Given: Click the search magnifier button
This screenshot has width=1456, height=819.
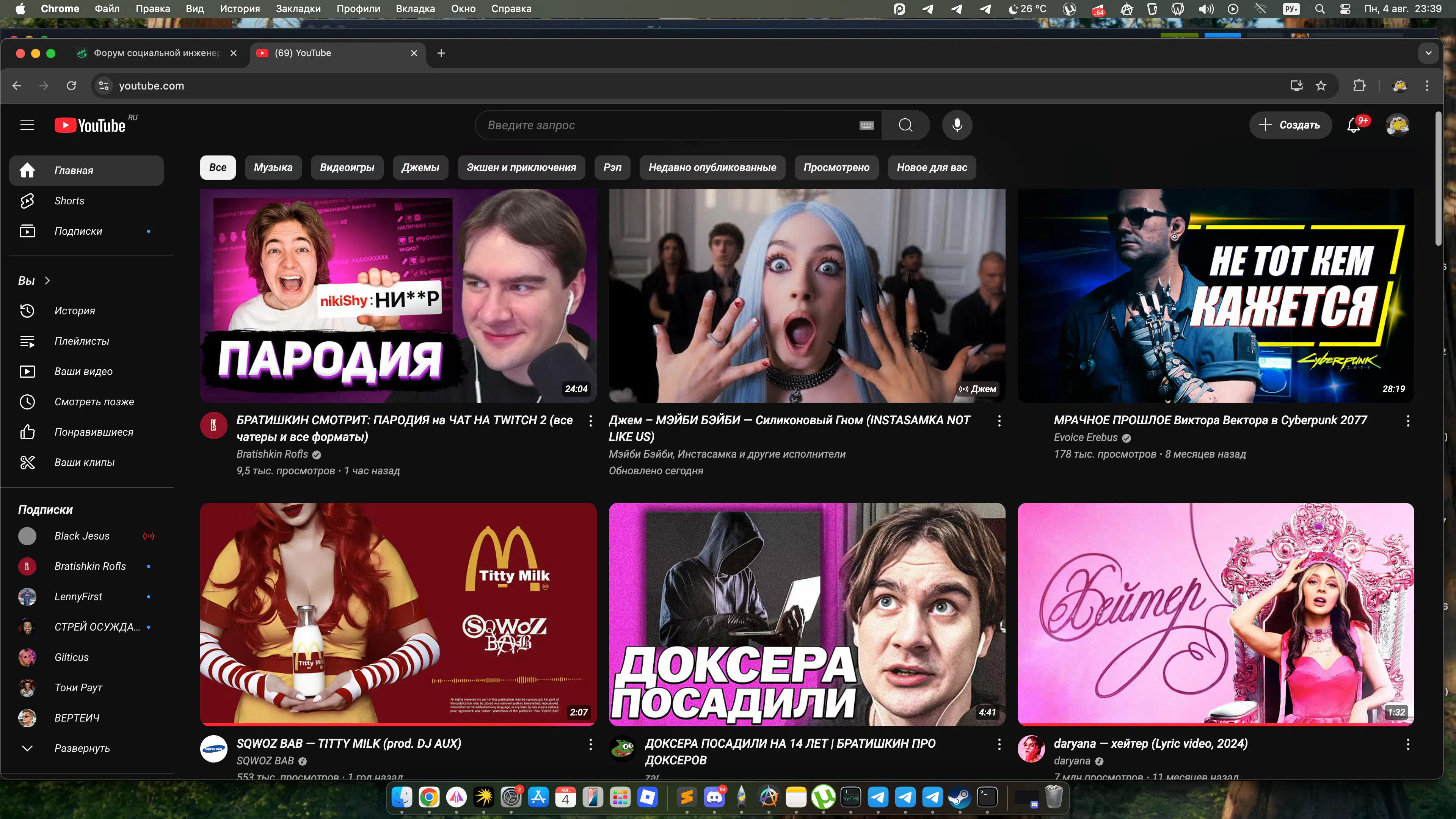Looking at the screenshot, I should pos(905,125).
